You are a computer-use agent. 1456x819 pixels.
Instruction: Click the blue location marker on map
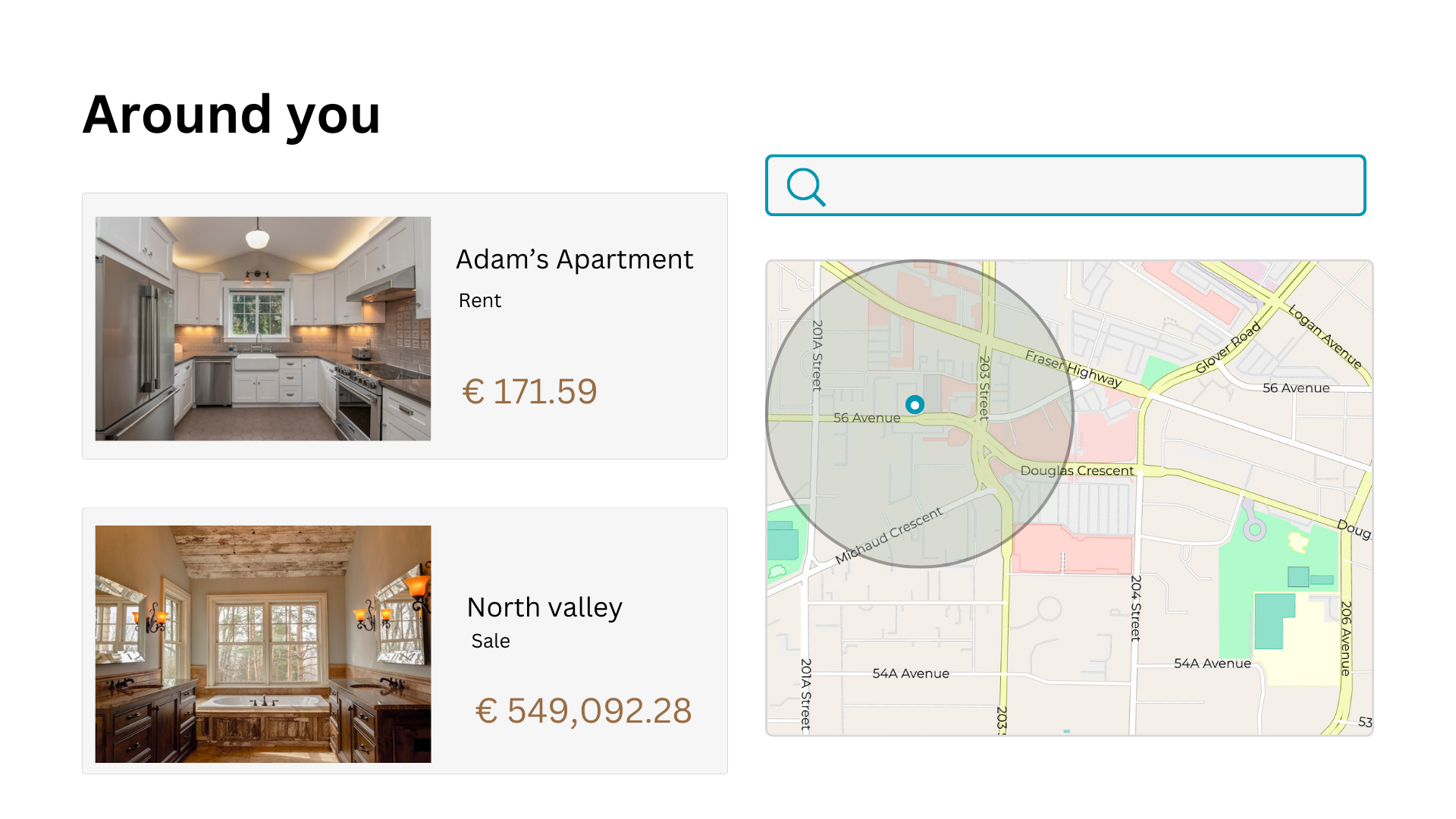coord(915,405)
